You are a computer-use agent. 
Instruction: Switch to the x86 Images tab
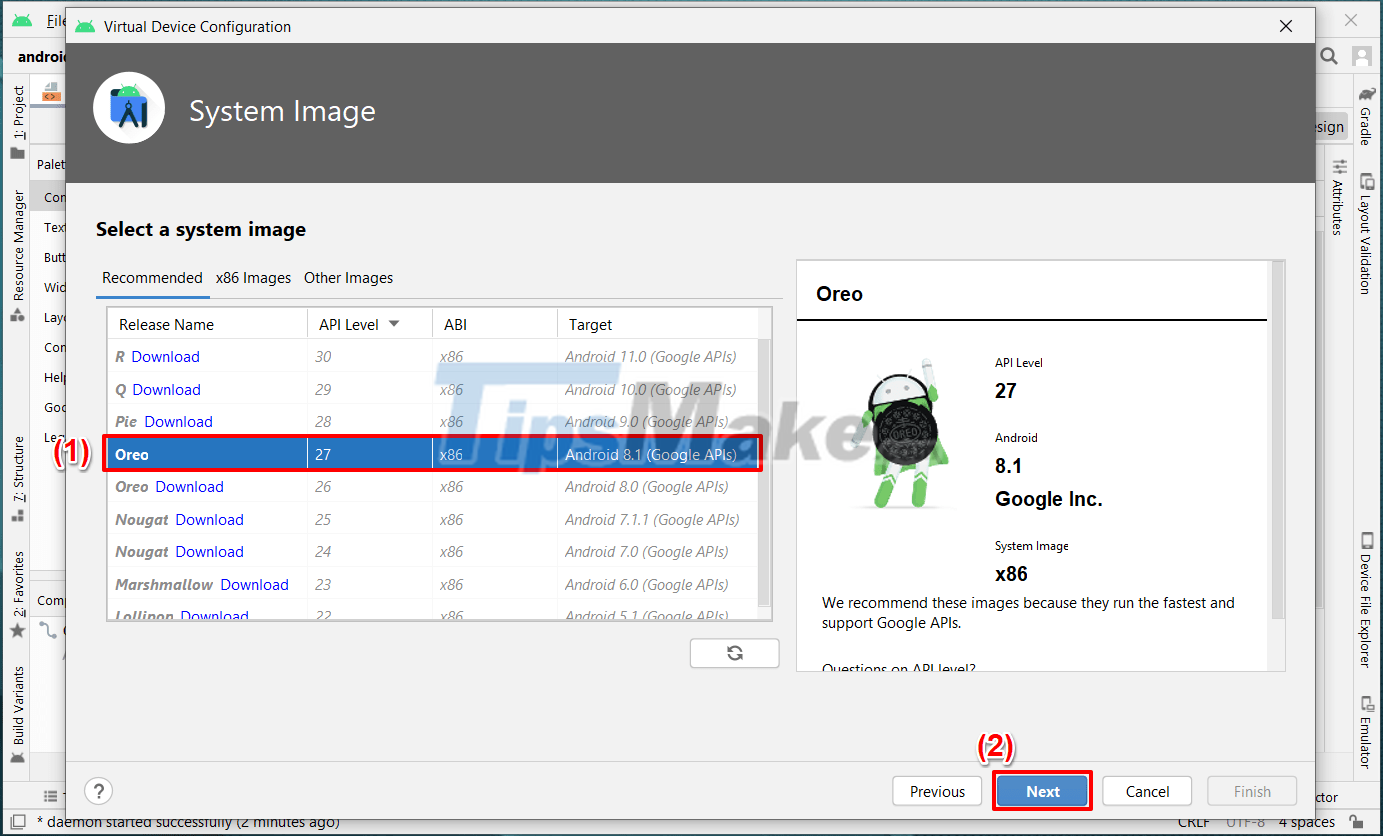(253, 278)
